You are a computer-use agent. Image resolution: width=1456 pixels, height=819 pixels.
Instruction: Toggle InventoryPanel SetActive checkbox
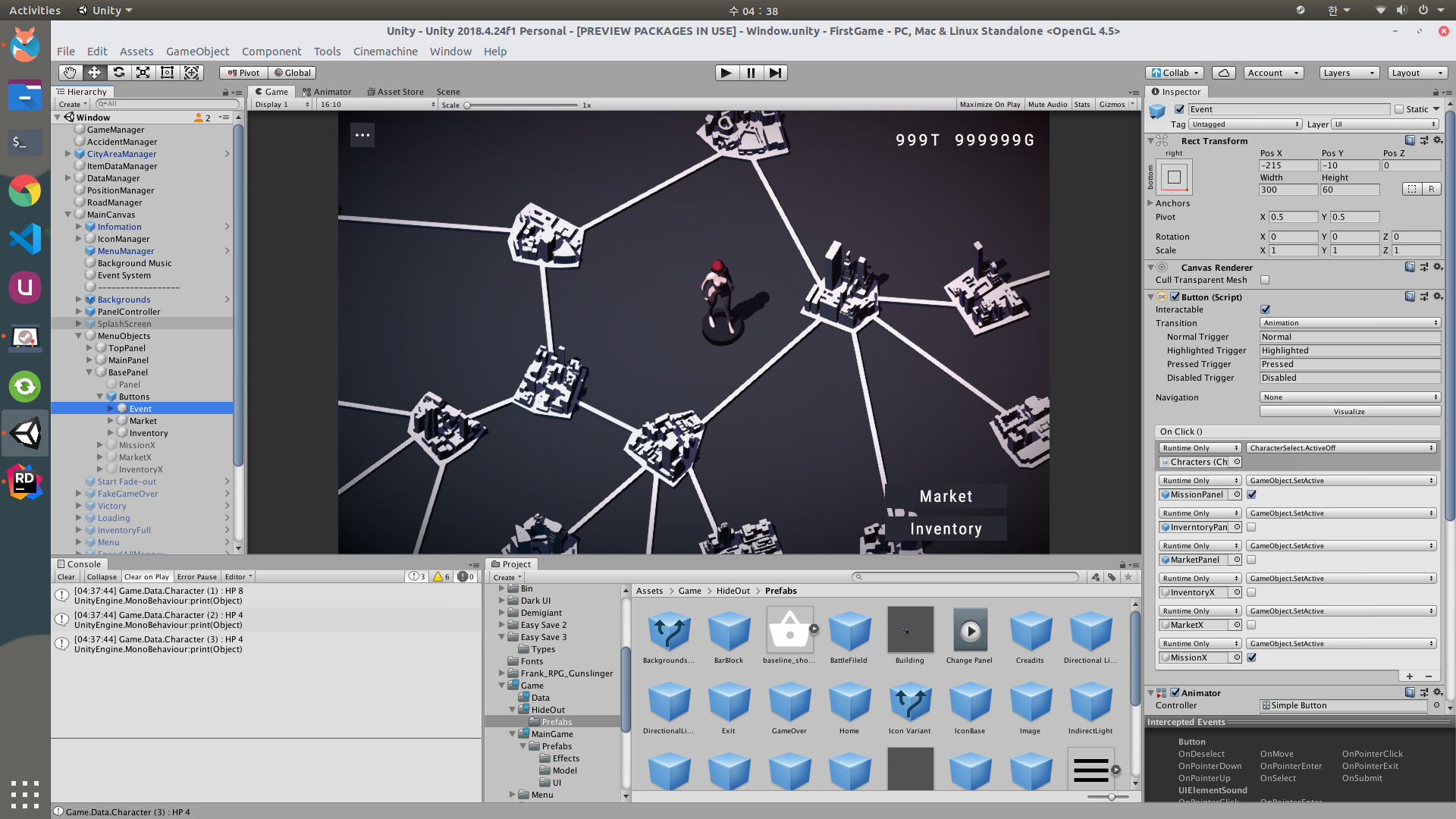point(1252,527)
